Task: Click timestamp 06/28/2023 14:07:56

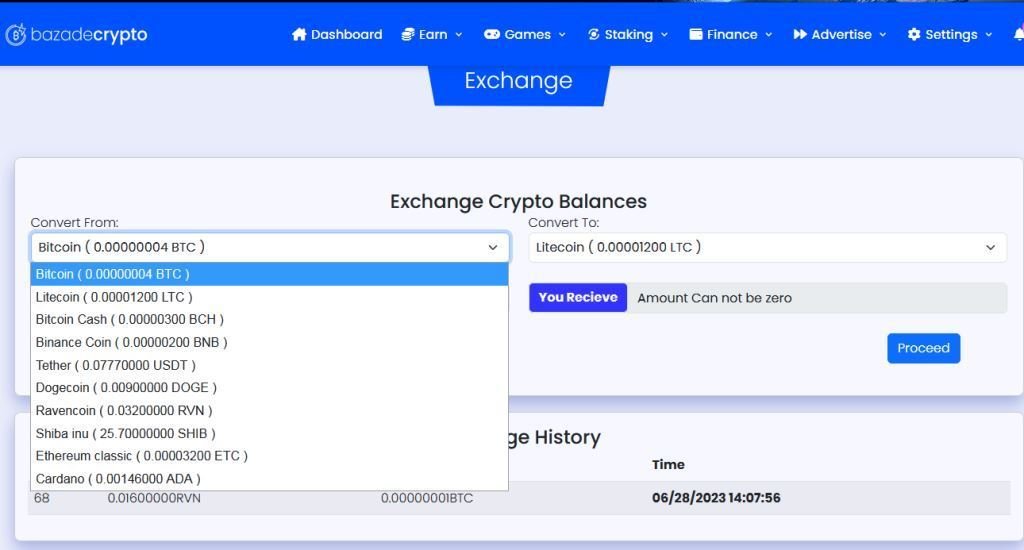Action: tap(716, 498)
